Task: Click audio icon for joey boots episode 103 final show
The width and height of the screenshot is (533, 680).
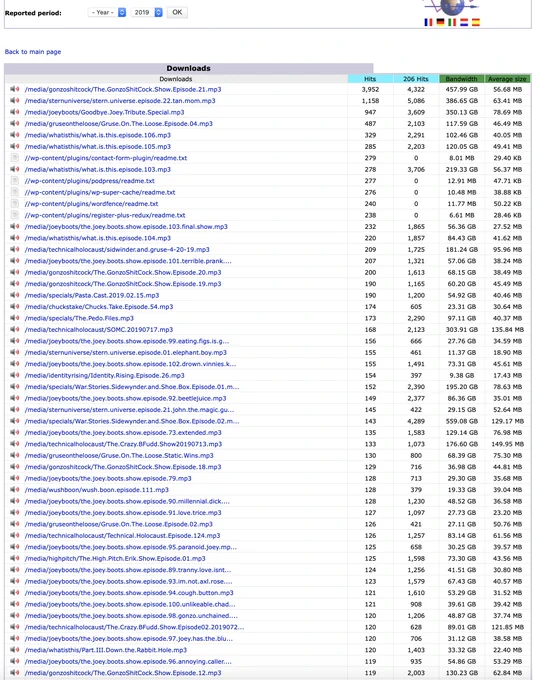Action: pos(15,226)
